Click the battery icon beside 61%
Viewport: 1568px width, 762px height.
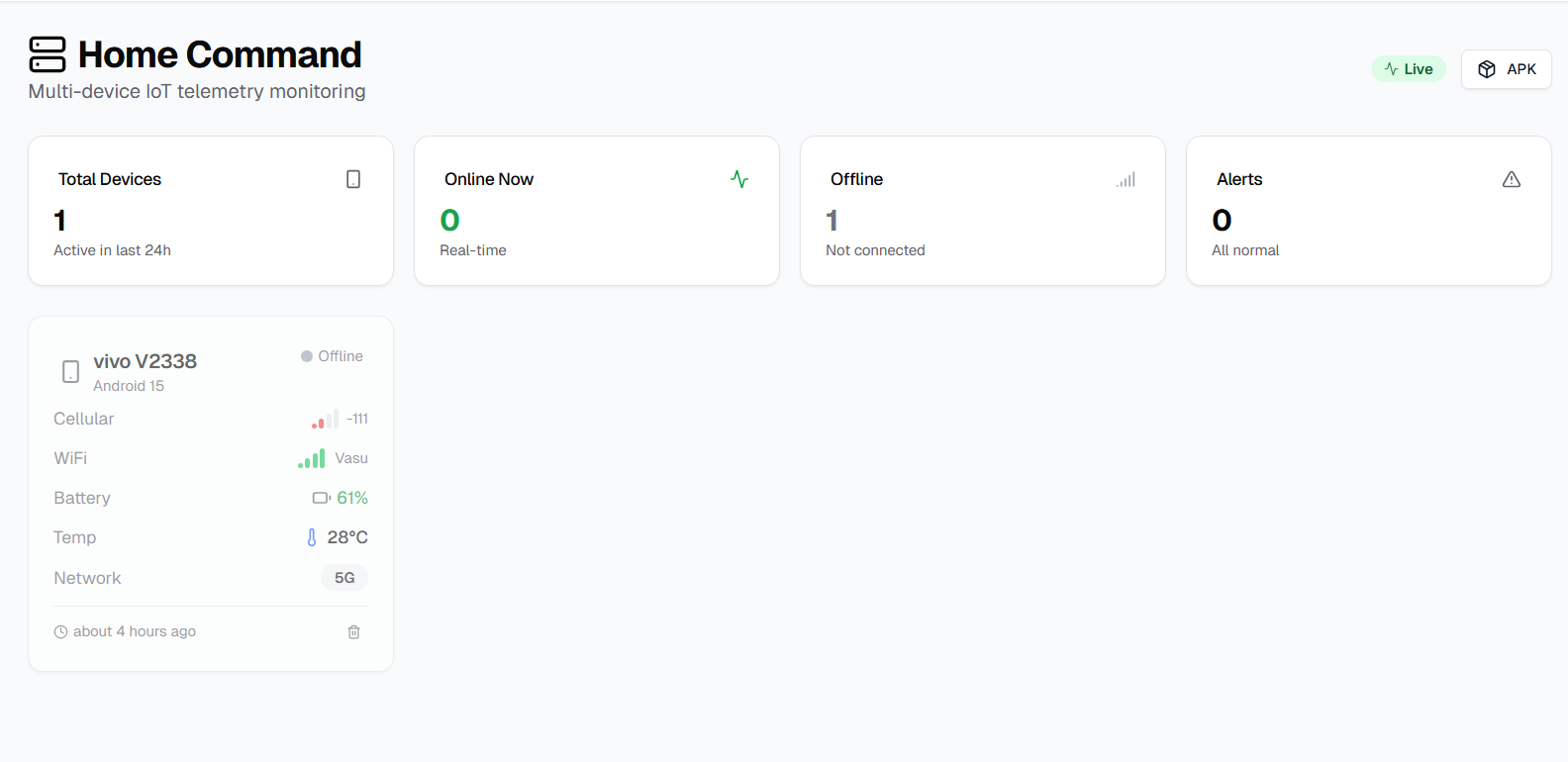321,498
